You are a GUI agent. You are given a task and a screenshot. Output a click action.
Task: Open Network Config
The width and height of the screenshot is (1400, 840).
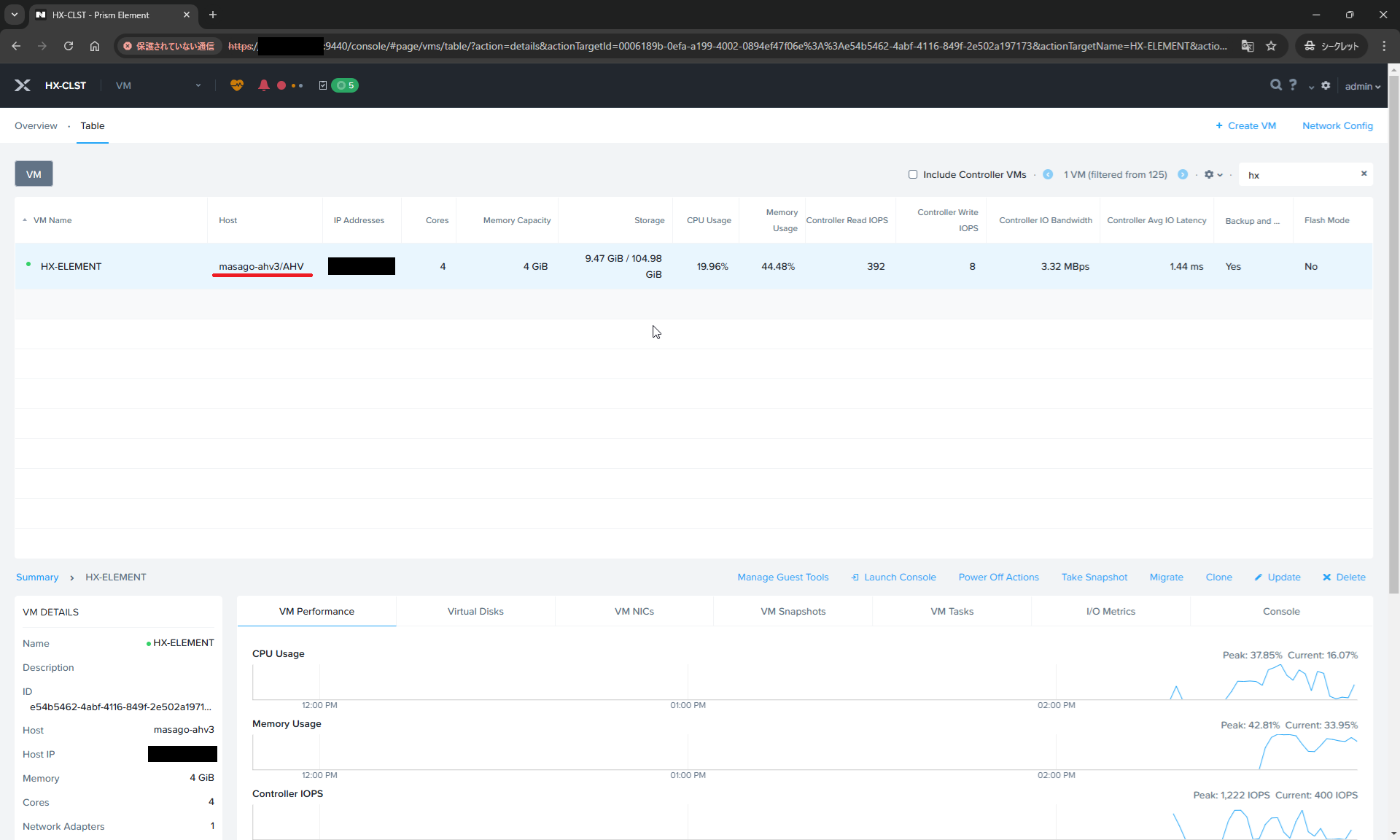1337,125
